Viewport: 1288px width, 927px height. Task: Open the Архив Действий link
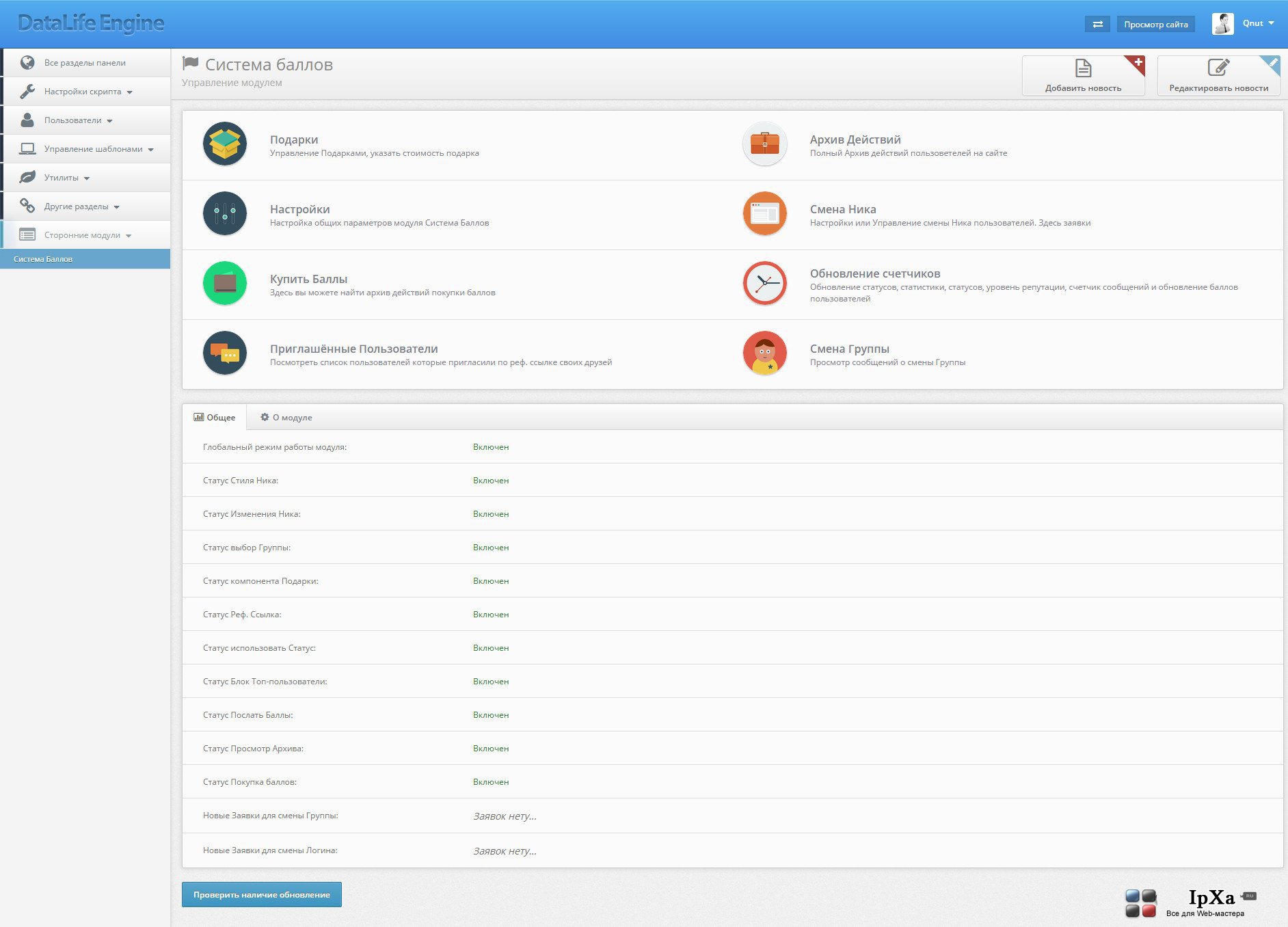coord(855,139)
